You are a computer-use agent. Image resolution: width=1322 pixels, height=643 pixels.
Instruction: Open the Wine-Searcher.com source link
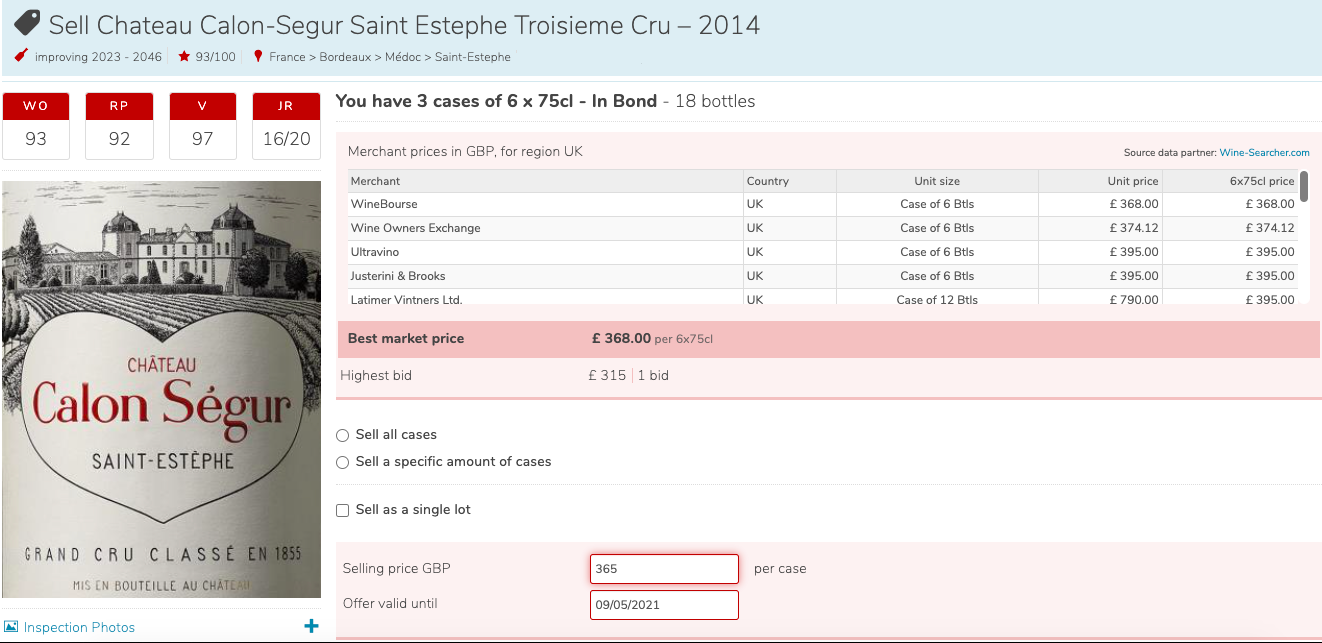click(1264, 153)
